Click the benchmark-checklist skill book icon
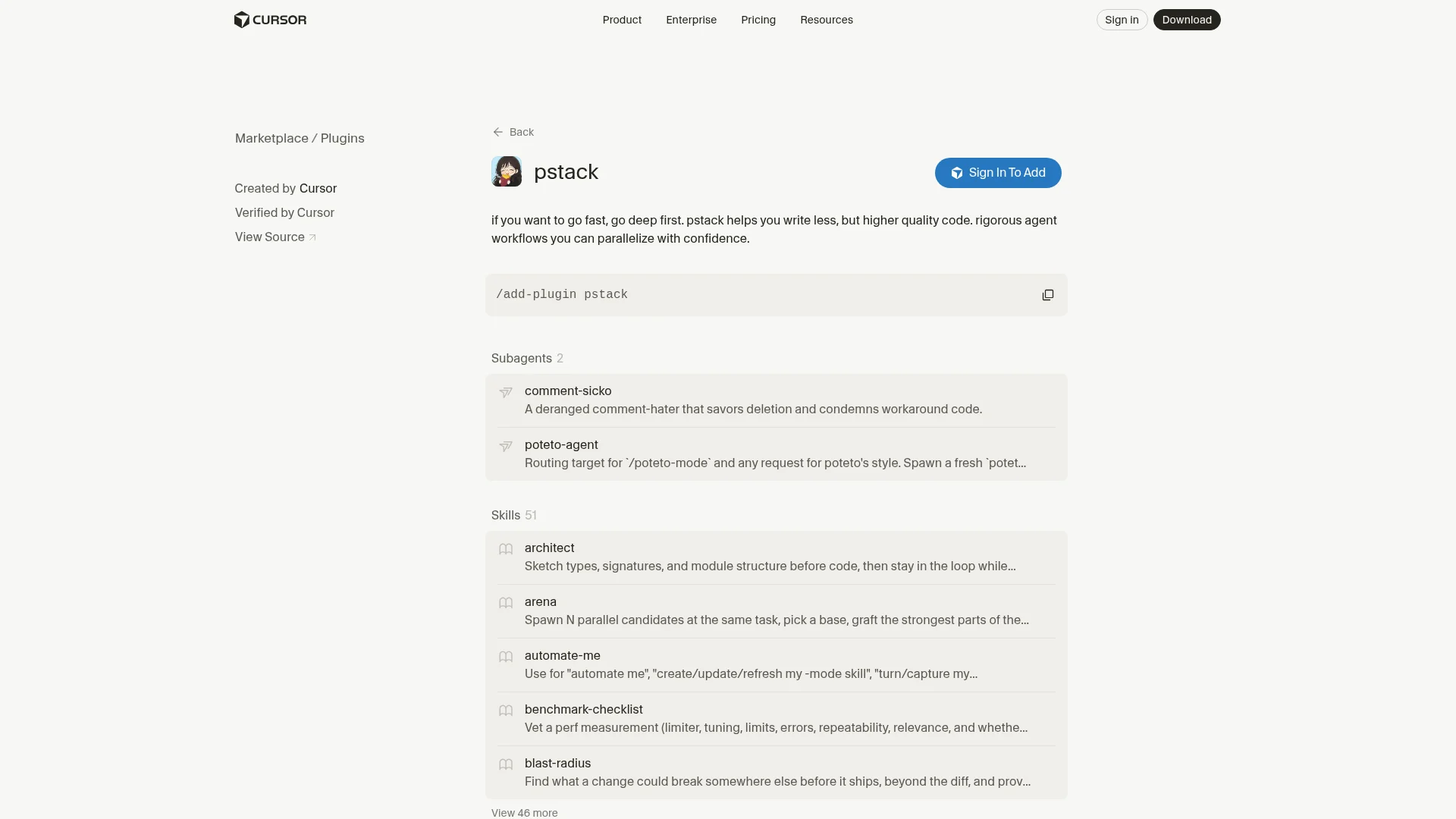This screenshot has height=819, width=1456. pyautogui.click(x=506, y=711)
